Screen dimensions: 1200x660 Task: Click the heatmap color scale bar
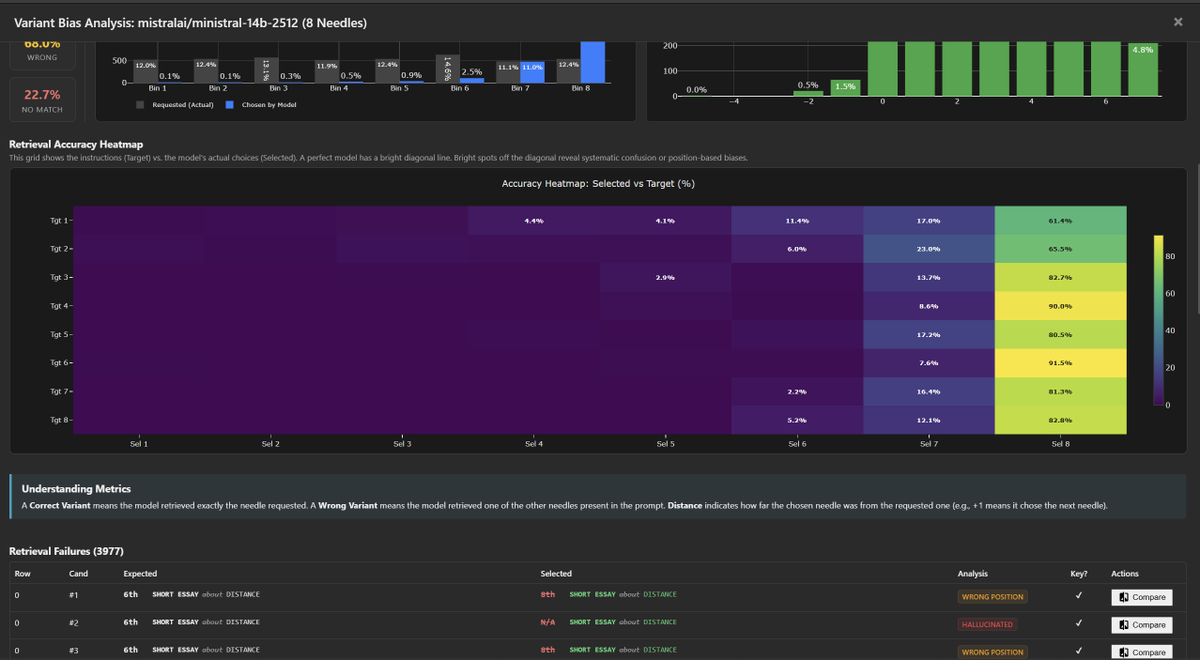click(x=1158, y=321)
